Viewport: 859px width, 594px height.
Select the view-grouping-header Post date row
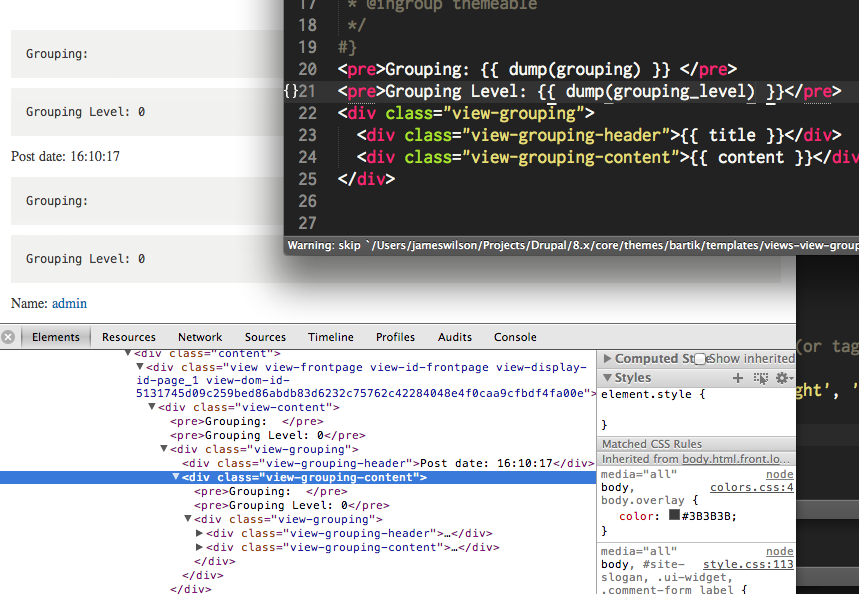coord(388,463)
